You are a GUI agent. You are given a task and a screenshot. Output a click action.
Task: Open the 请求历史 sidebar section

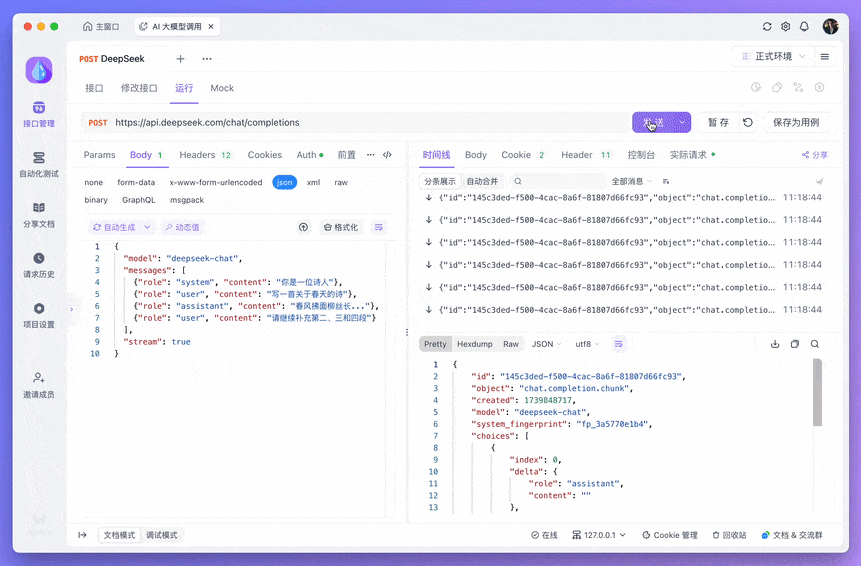pyautogui.click(x=38, y=265)
